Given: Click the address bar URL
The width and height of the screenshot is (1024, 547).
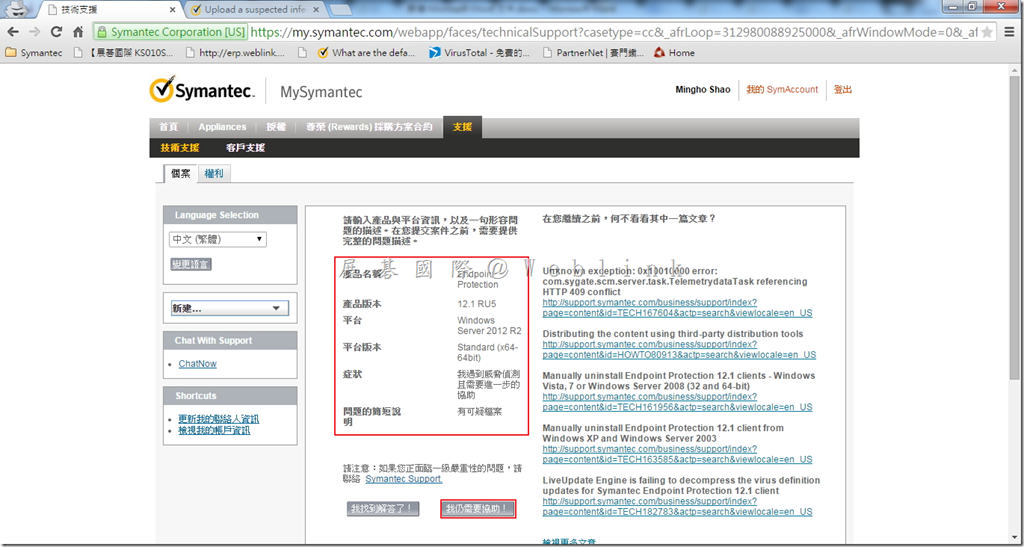Looking at the screenshot, I should (x=614, y=32).
